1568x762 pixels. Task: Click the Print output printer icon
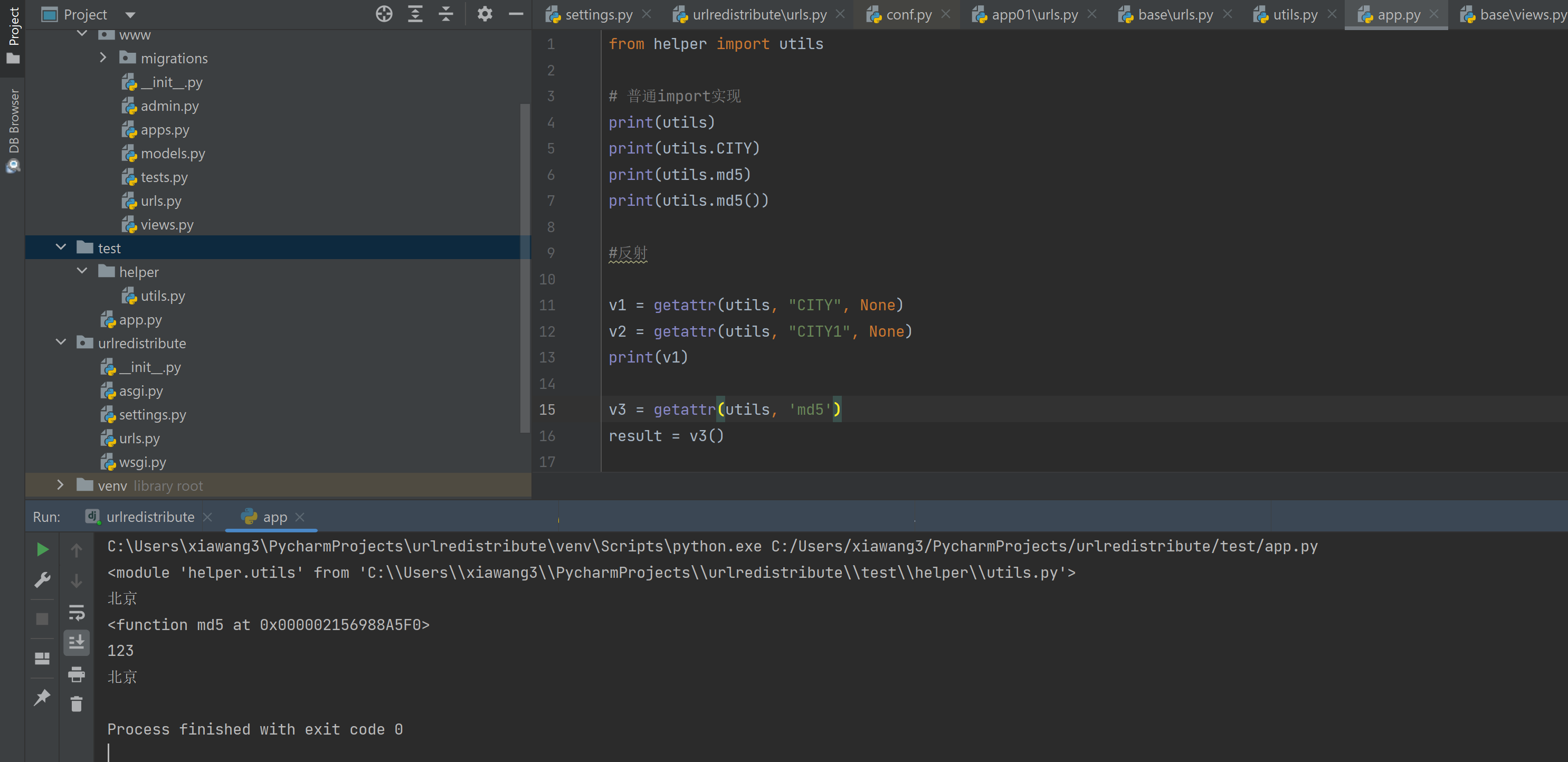pos(76,674)
